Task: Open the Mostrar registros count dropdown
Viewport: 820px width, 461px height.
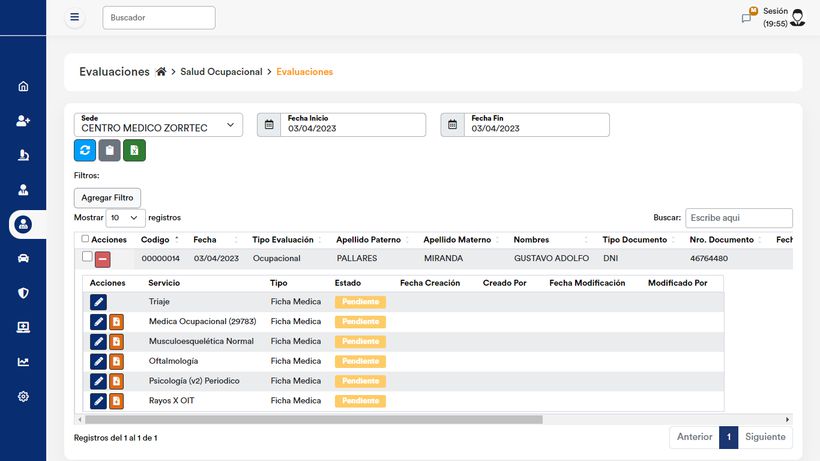Action: pos(126,218)
